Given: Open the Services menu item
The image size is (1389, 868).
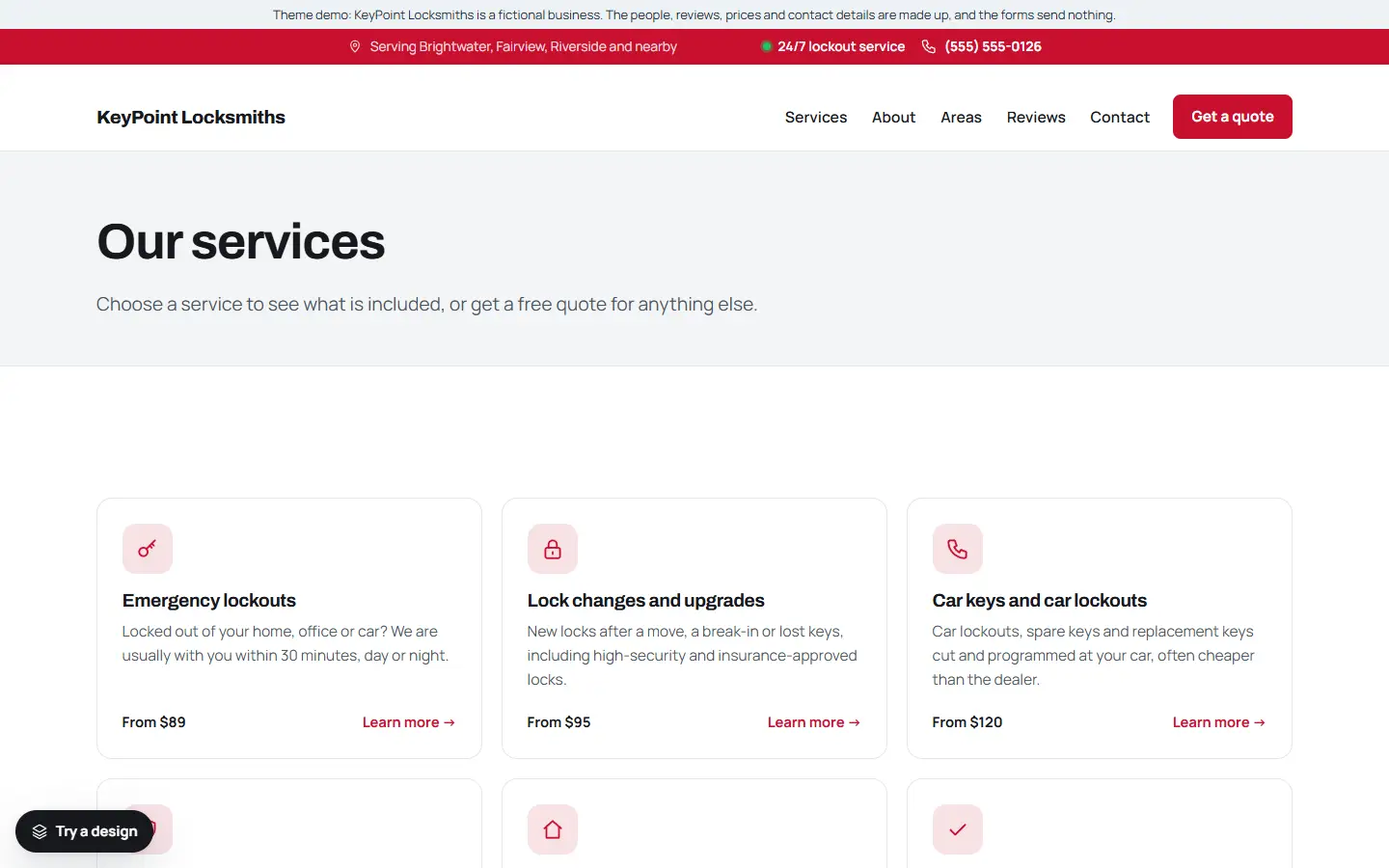Looking at the screenshot, I should 816,117.
